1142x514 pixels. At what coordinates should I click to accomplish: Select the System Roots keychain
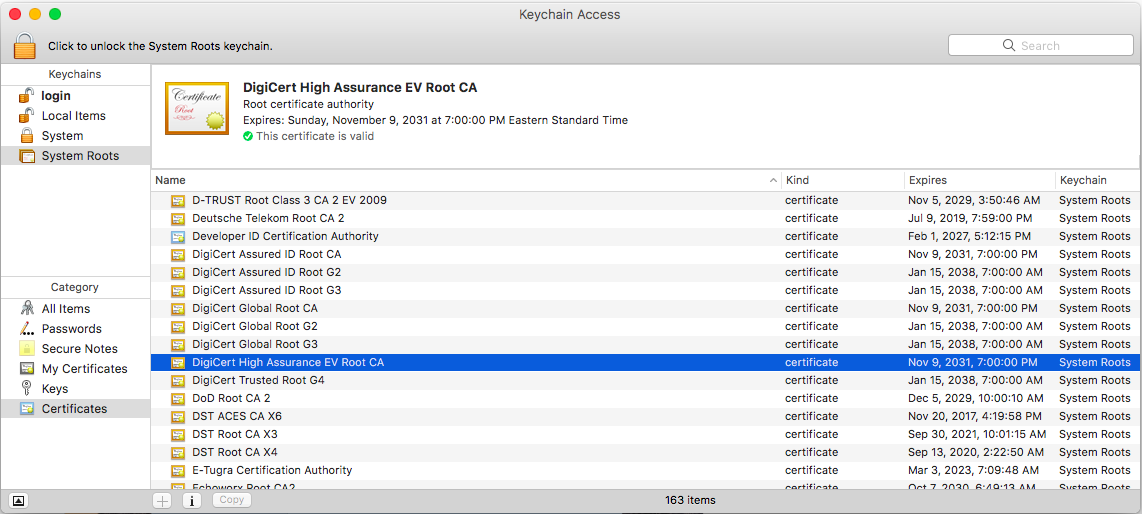pyautogui.click(x=80, y=156)
